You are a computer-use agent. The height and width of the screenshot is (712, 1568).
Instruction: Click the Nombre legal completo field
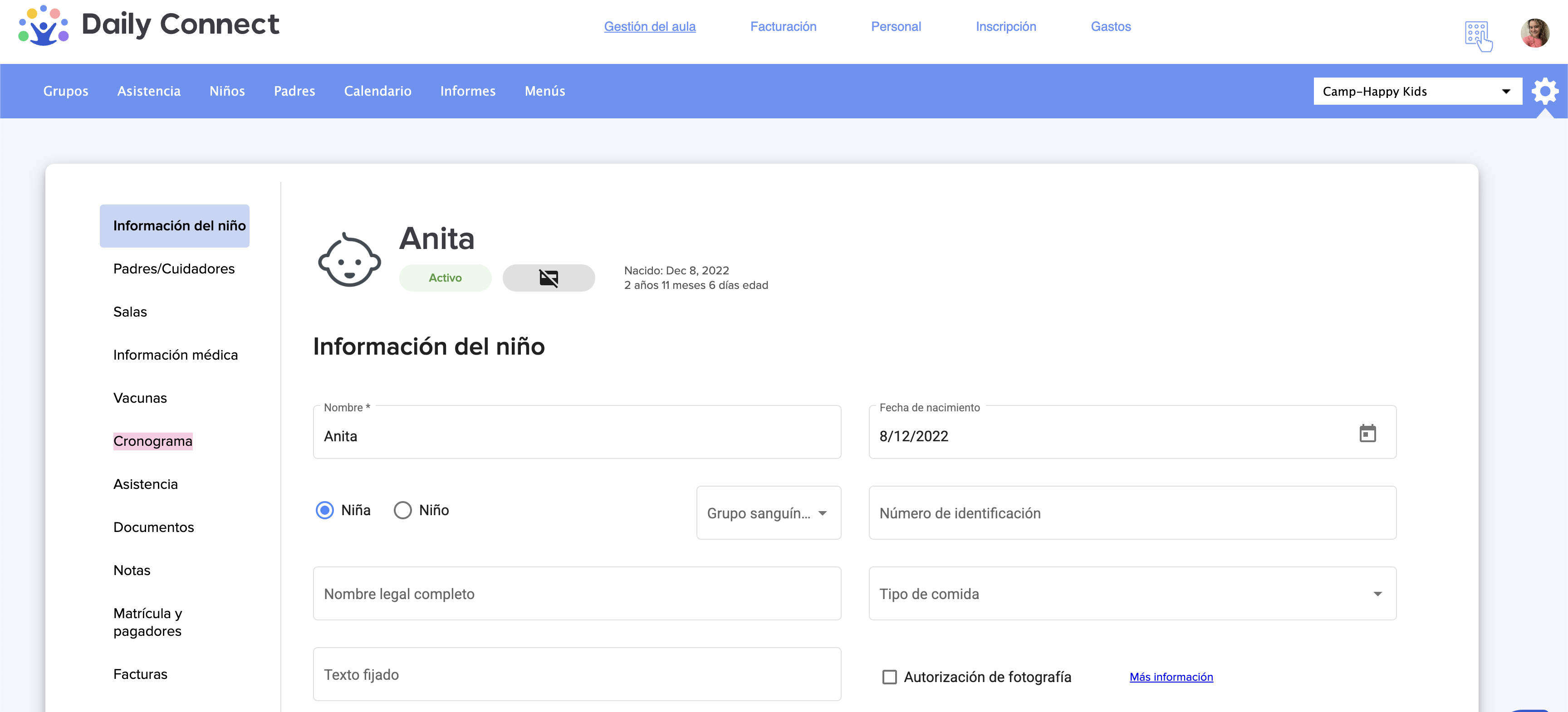[577, 594]
